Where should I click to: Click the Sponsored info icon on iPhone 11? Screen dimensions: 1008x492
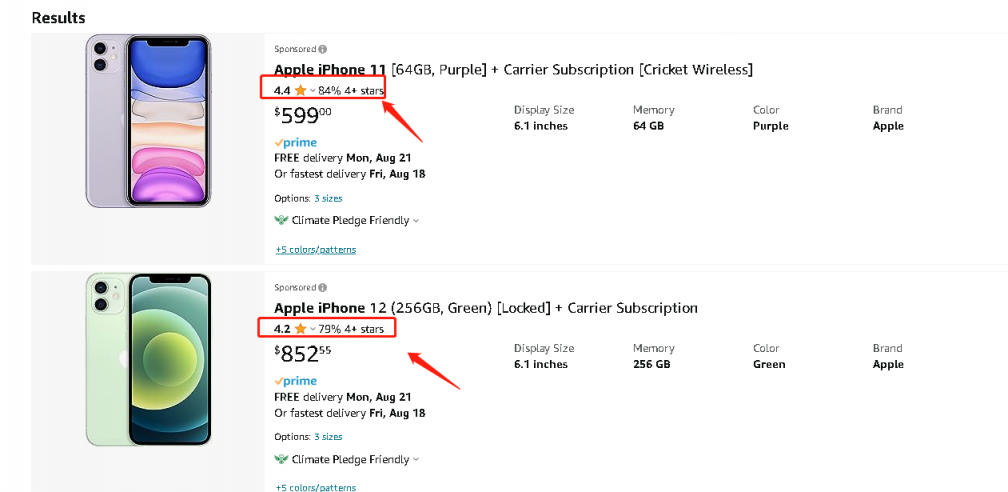click(323, 49)
